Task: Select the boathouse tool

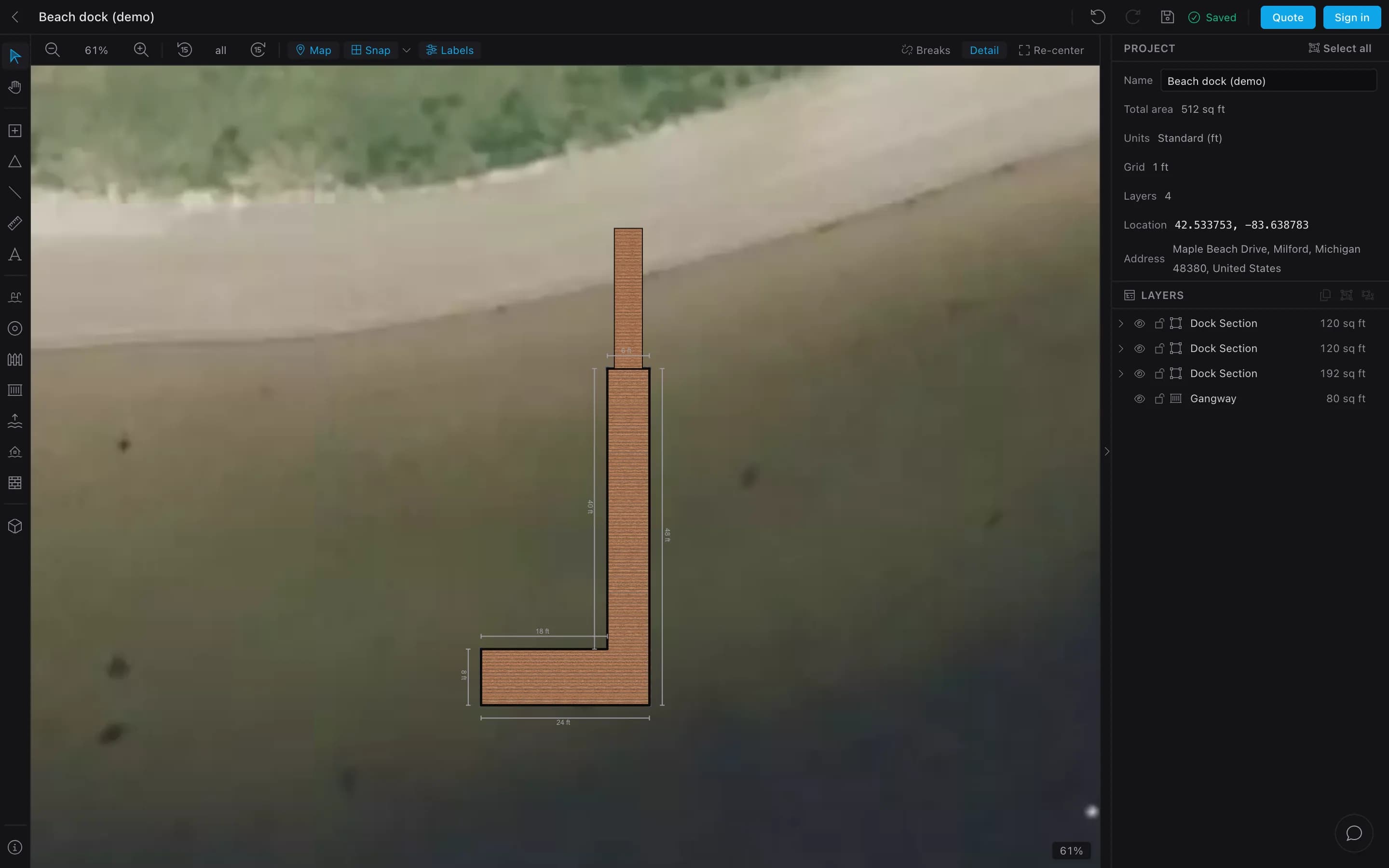Action: coord(15,452)
